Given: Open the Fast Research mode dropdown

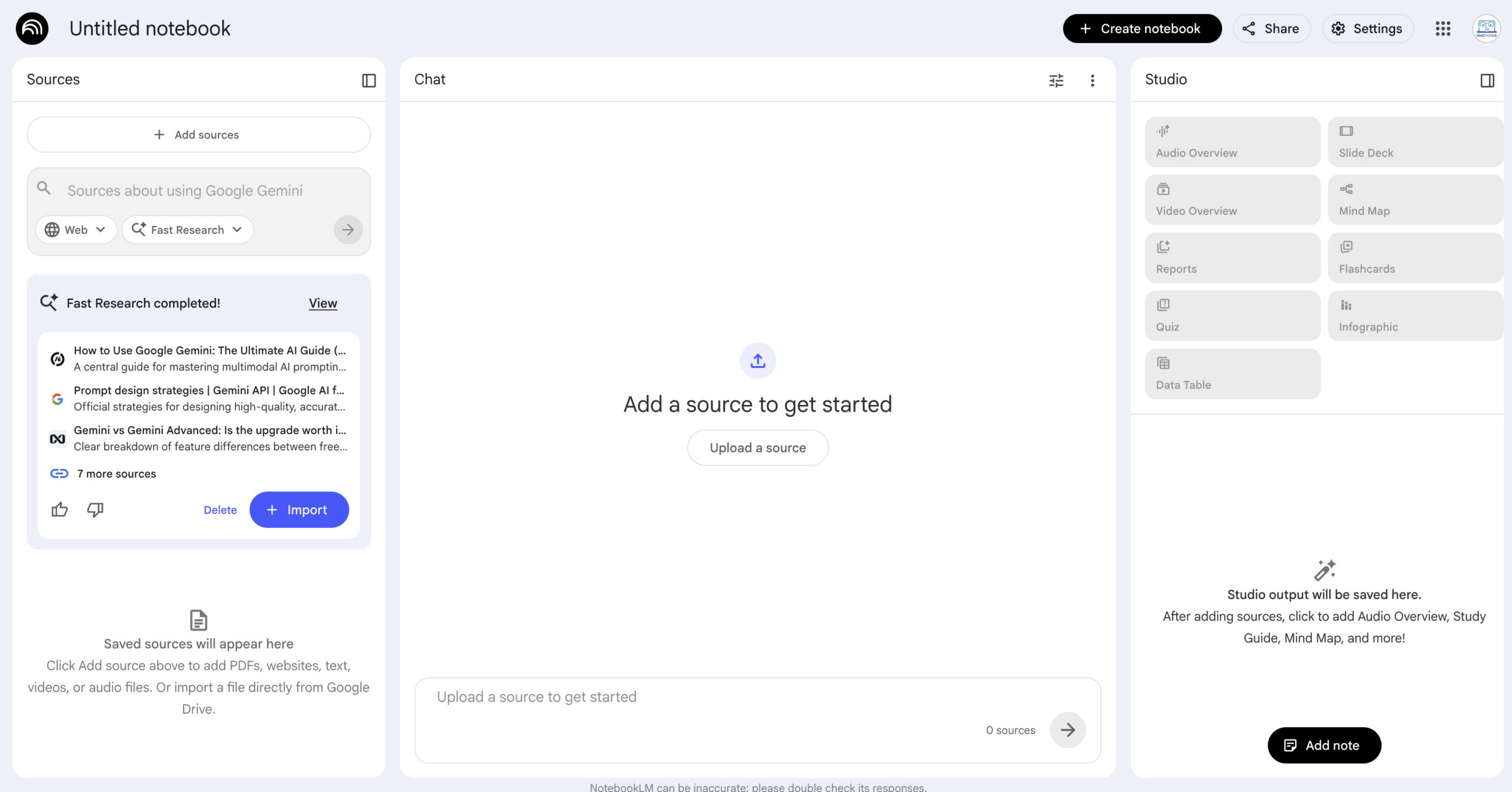Looking at the screenshot, I should click(187, 230).
